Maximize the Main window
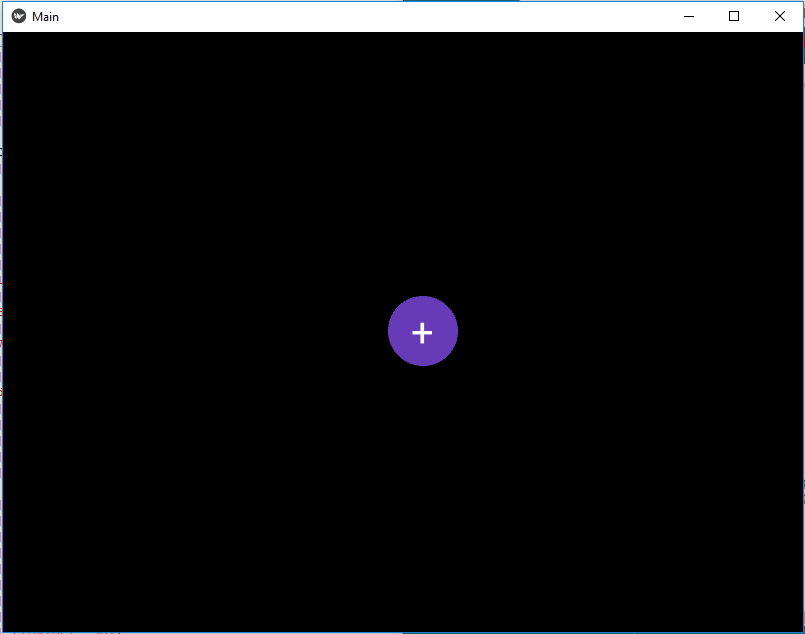Screen dimensions: 805x634 (x=734, y=16)
